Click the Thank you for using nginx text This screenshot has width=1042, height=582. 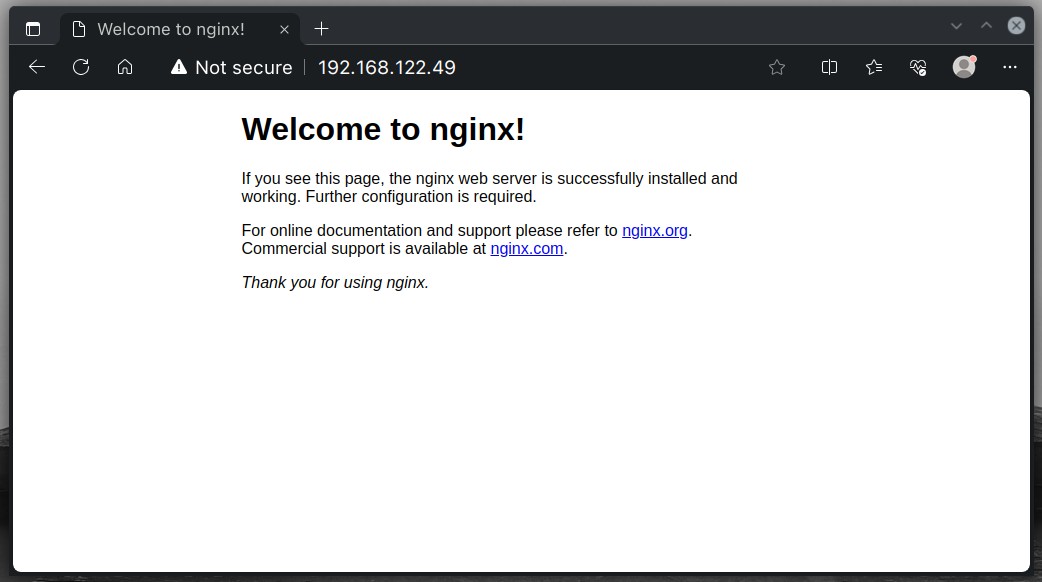click(335, 282)
